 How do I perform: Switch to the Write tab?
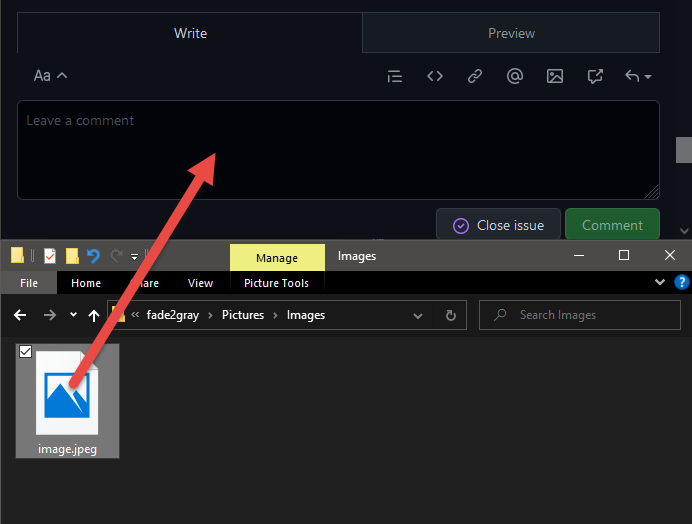pos(190,33)
